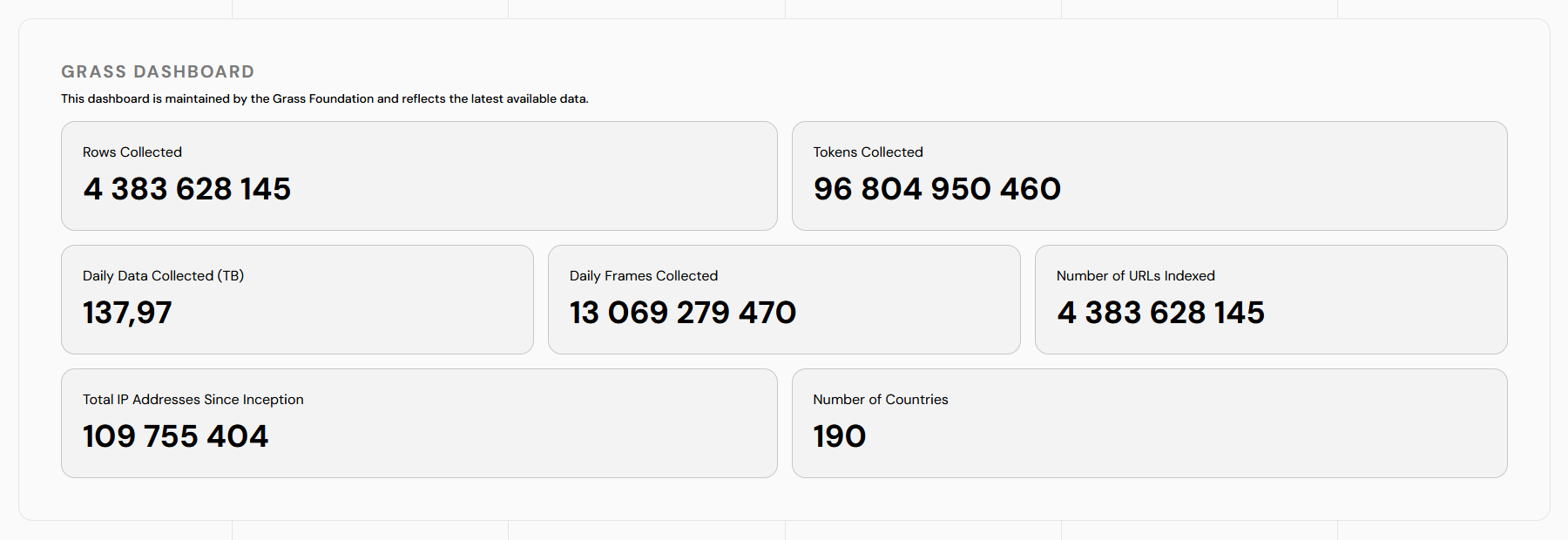The width and height of the screenshot is (1568, 540).
Task: Select the Daily Frames Collected label
Action: (x=644, y=276)
